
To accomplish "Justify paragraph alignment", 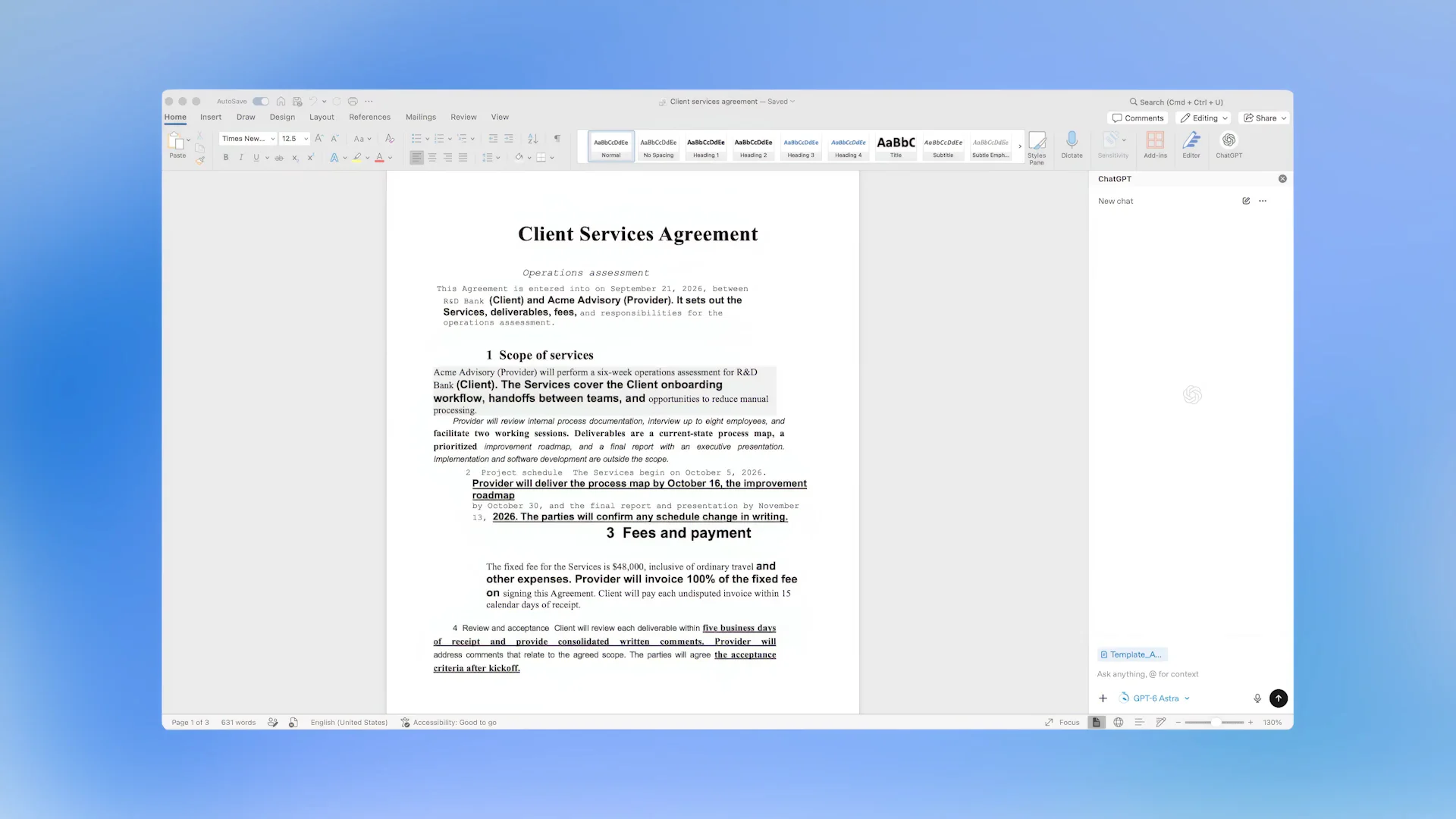I will click(x=463, y=158).
